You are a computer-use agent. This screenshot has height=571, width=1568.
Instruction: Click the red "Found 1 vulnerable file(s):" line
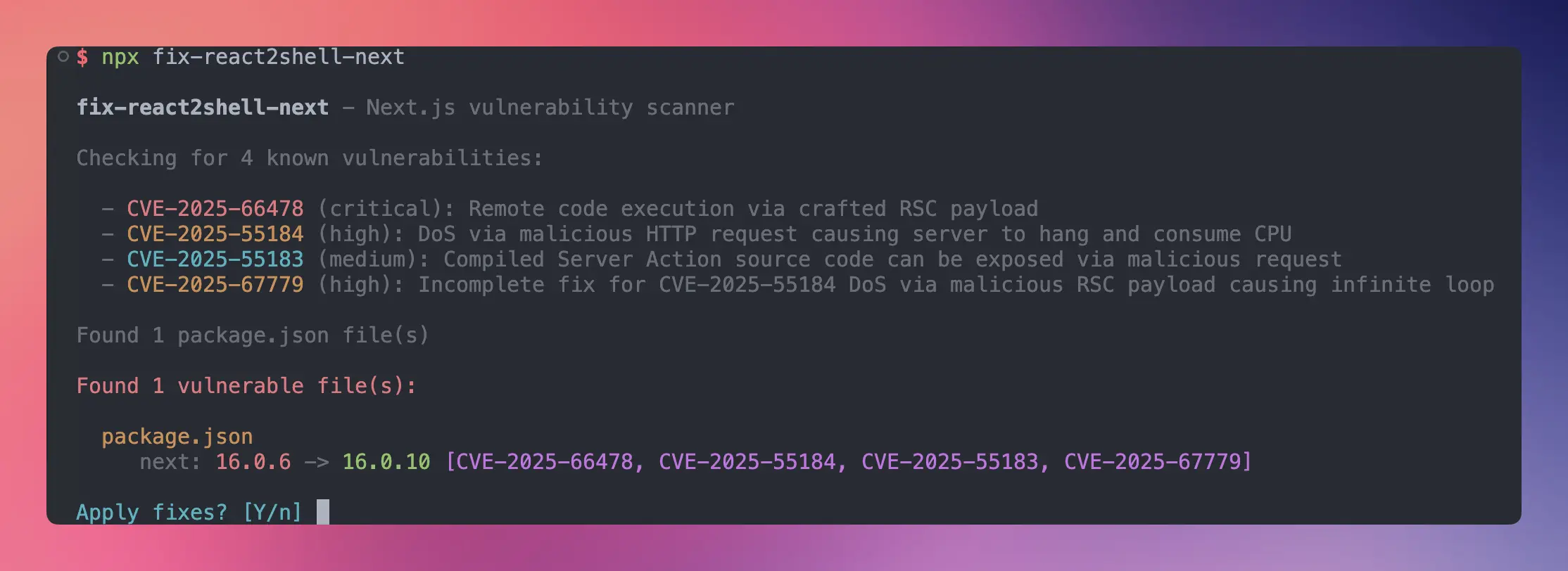click(x=246, y=386)
